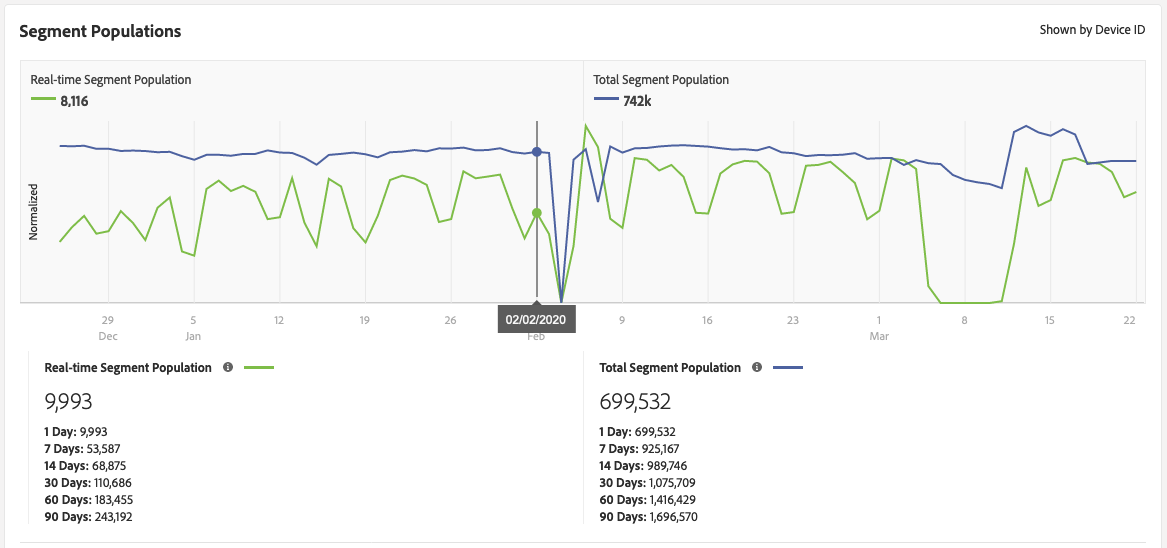Click the green legend line under chart
Image resolution: width=1167 pixels, height=548 pixels.
[x=257, y=368]
